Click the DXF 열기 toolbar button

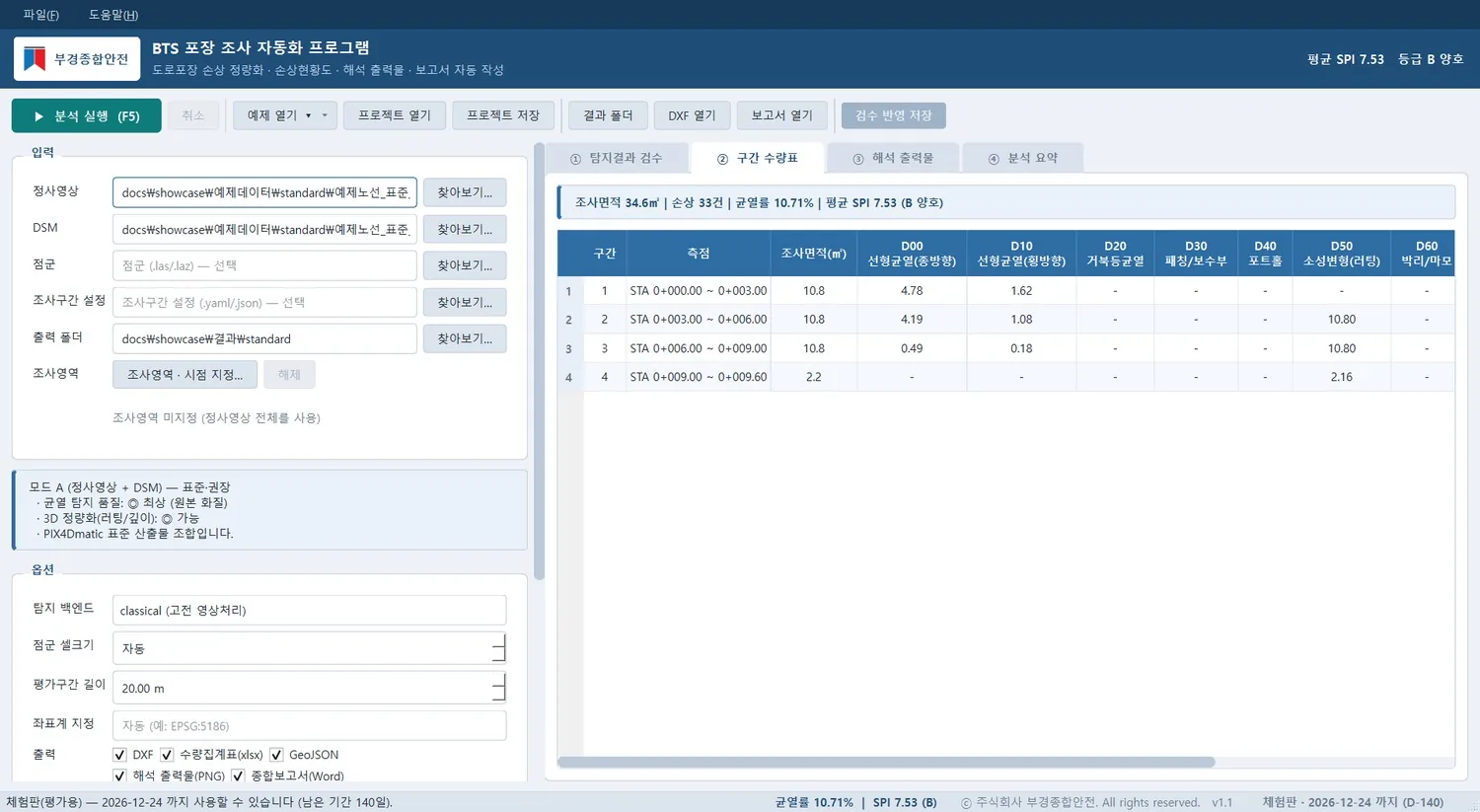click(692, 115)
